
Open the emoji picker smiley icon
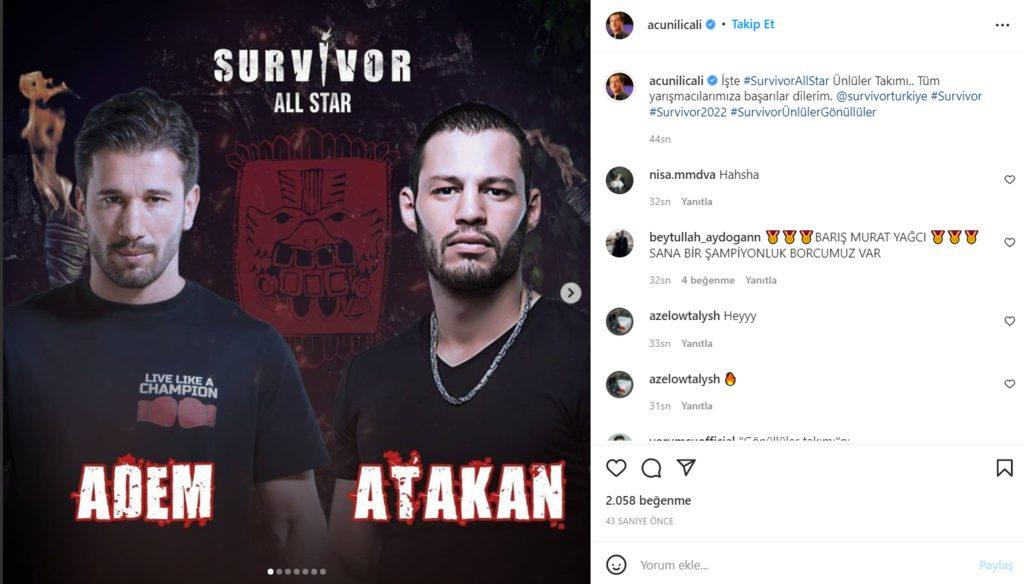(616, 564)
